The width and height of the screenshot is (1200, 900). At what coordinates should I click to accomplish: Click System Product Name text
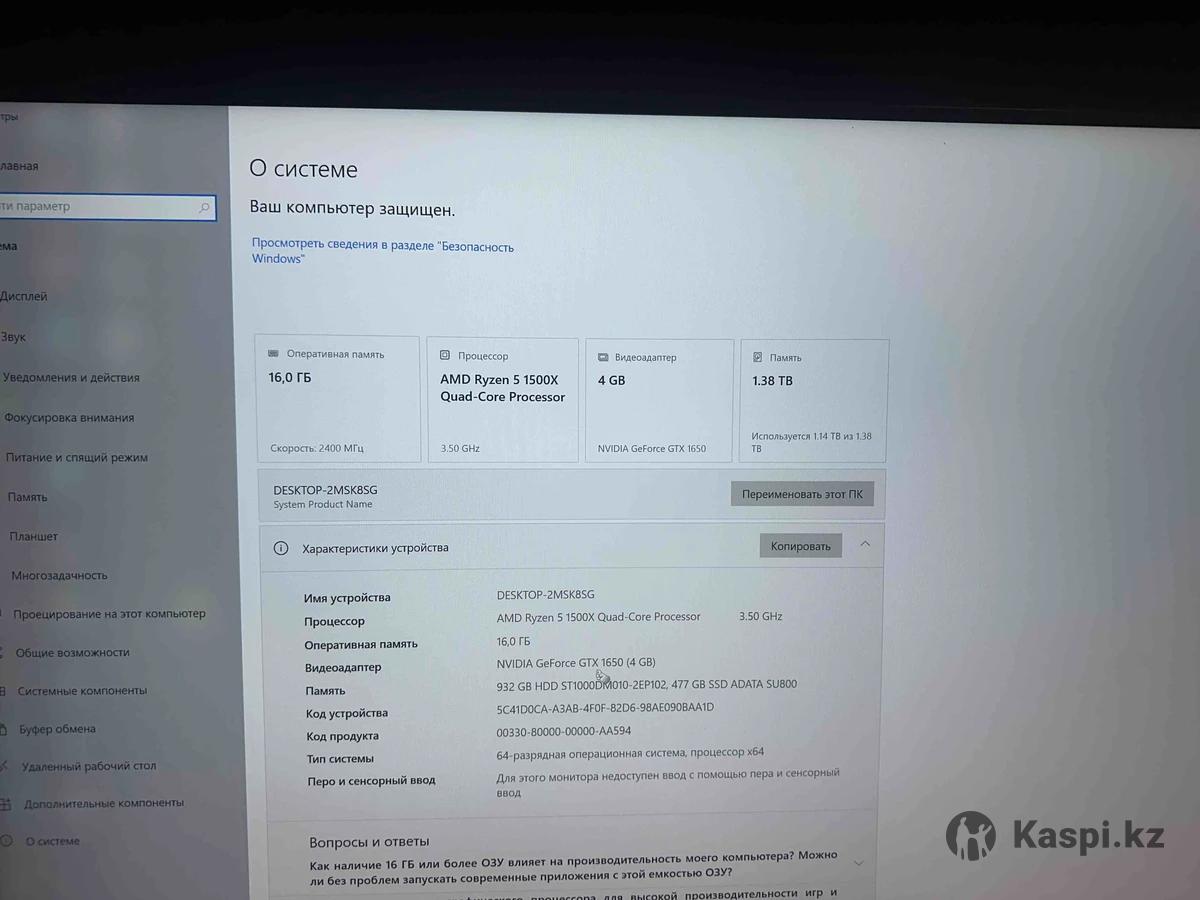point(322,505)
